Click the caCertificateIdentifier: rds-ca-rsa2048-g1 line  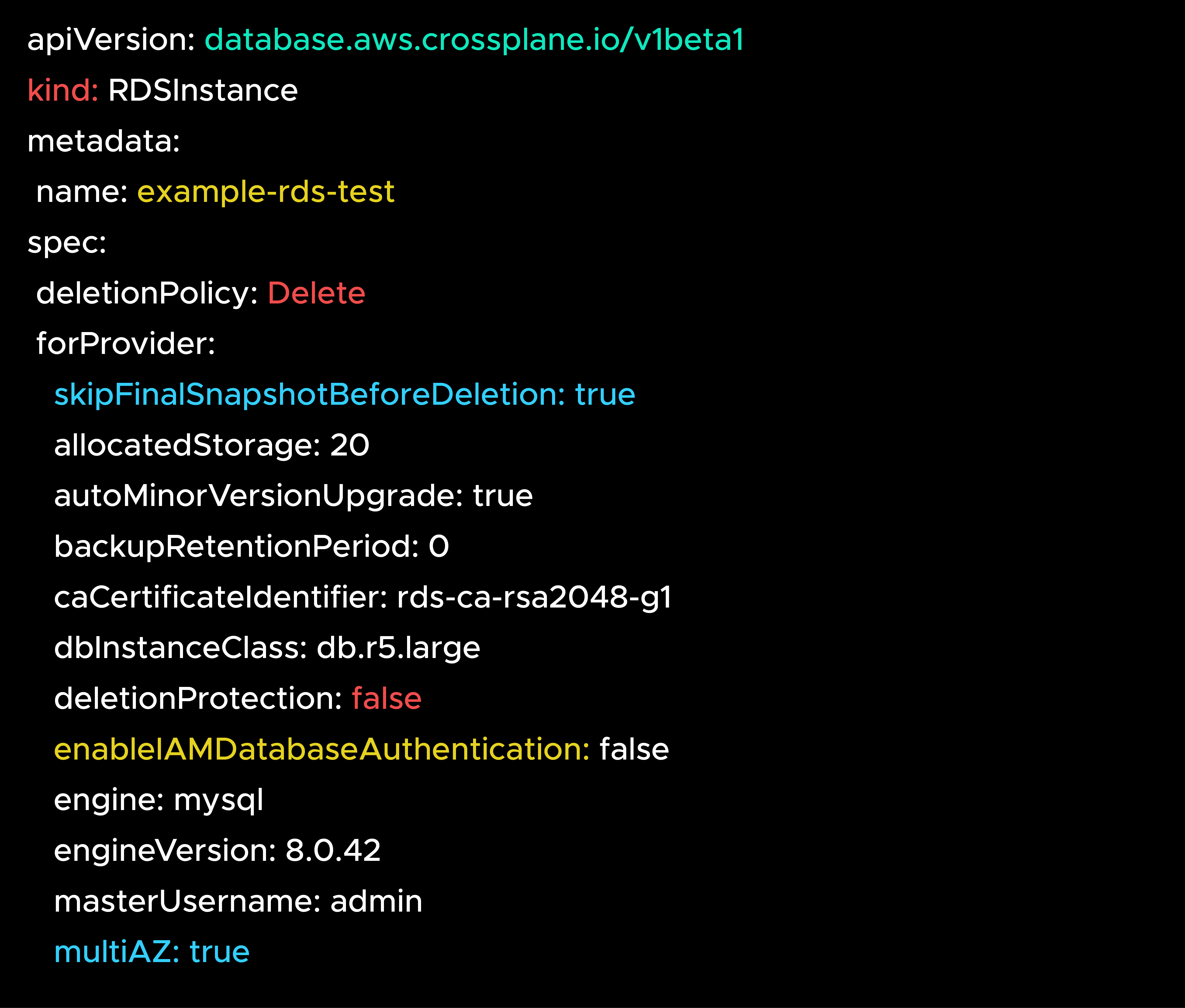[363, 598]
